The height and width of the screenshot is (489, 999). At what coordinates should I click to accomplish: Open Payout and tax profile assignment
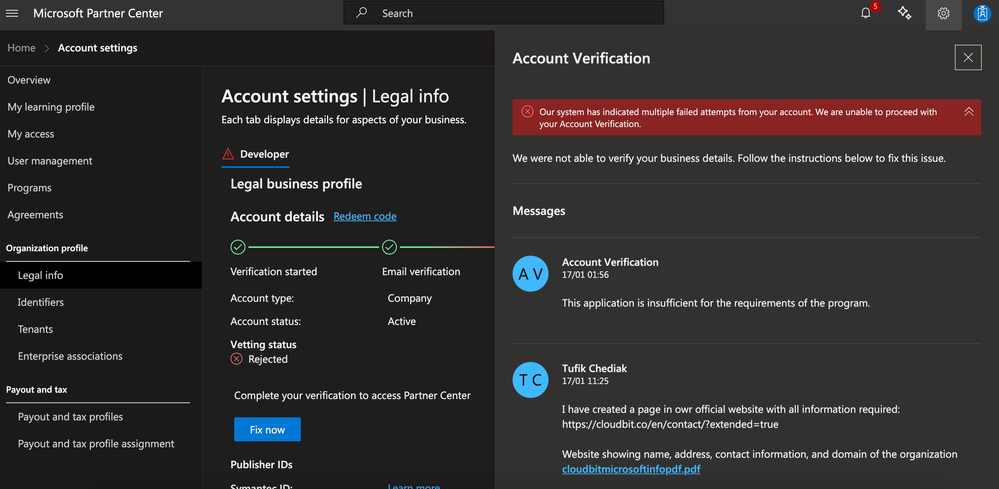96,444
